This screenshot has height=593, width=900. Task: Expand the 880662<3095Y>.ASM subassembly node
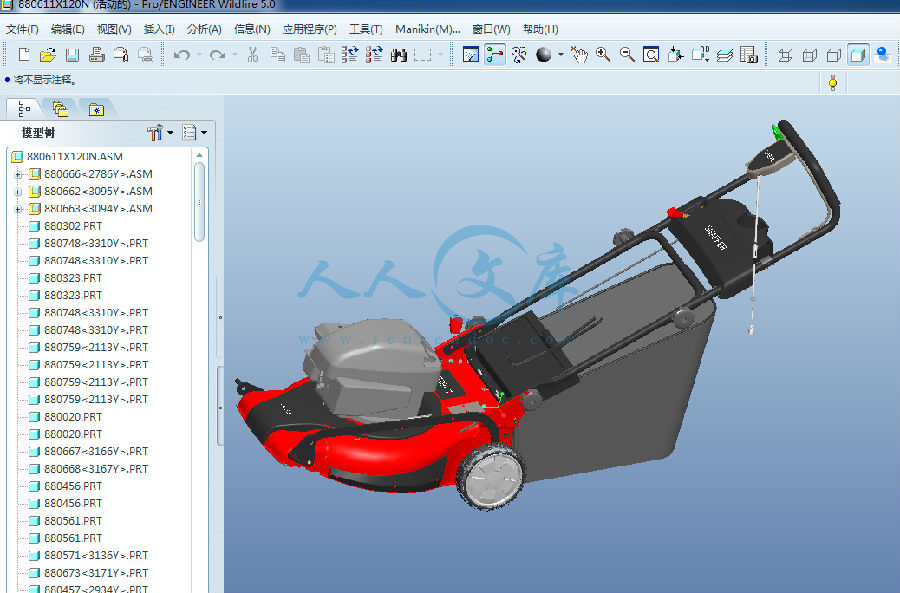coord(17,191)
